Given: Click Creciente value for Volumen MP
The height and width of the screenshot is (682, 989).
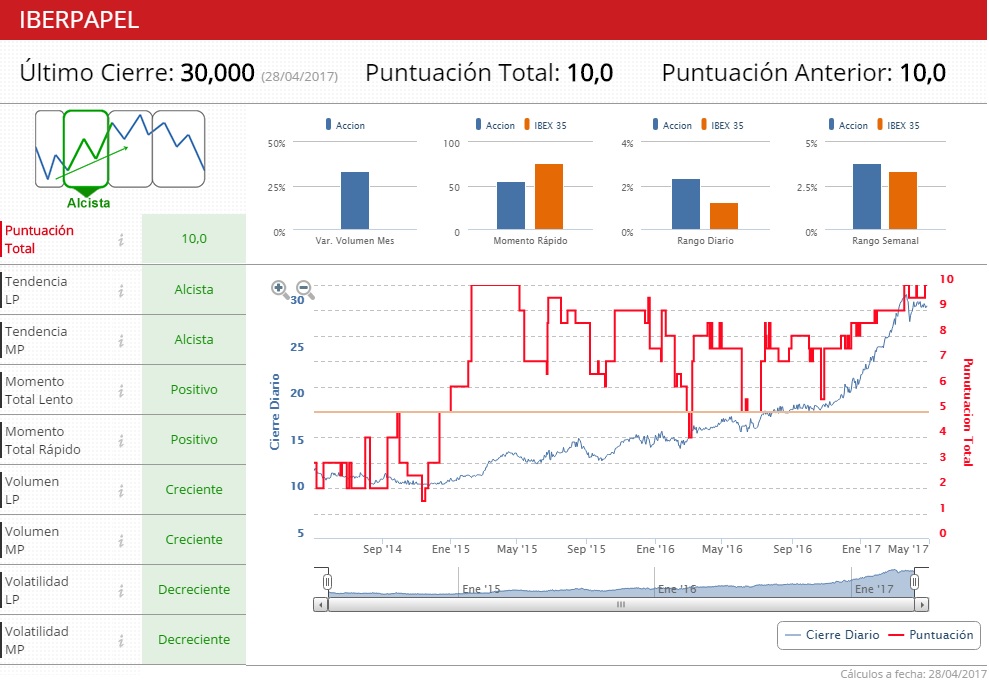Looking at the screenshot, I should click(194, 539).
